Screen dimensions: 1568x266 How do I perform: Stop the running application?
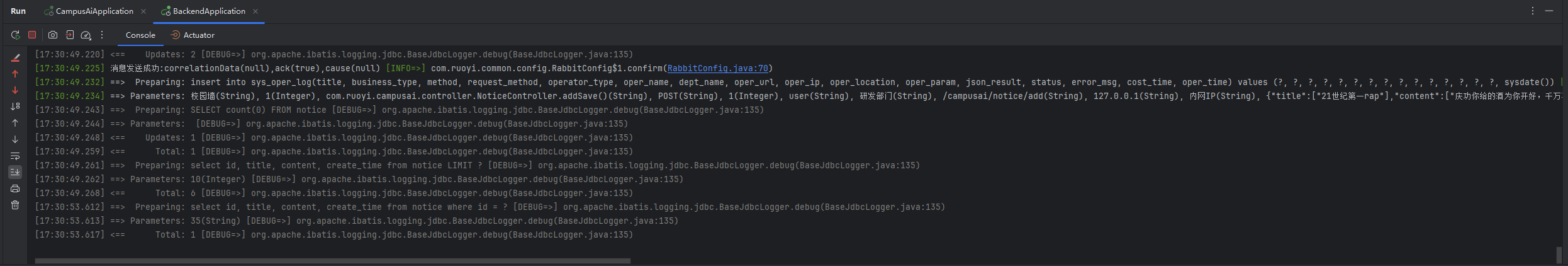coord(32,35)
